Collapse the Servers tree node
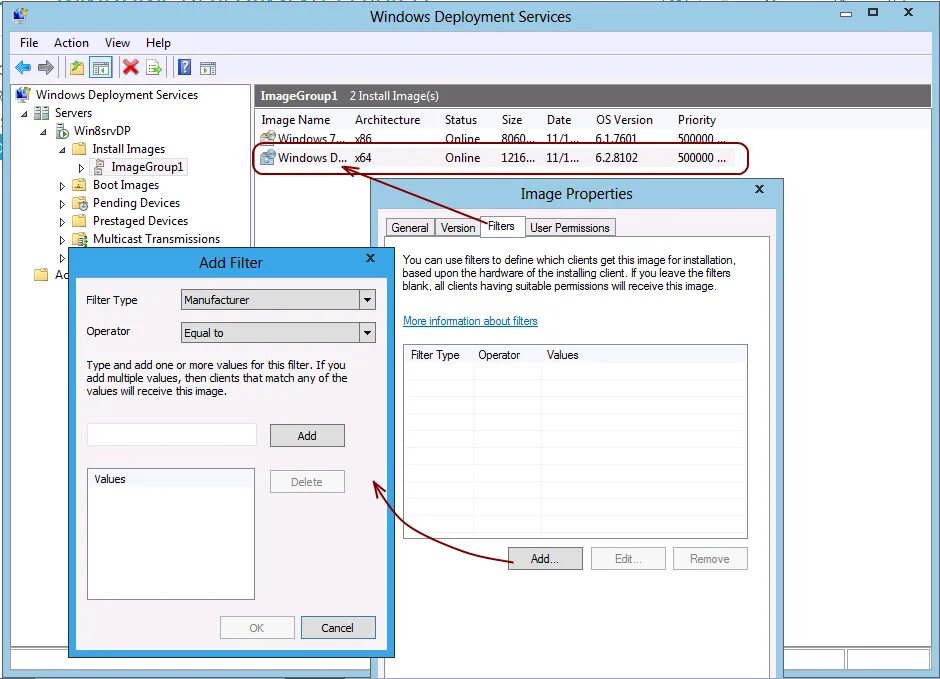Screen dimensions: 940x679 click(x=24, y=113)
